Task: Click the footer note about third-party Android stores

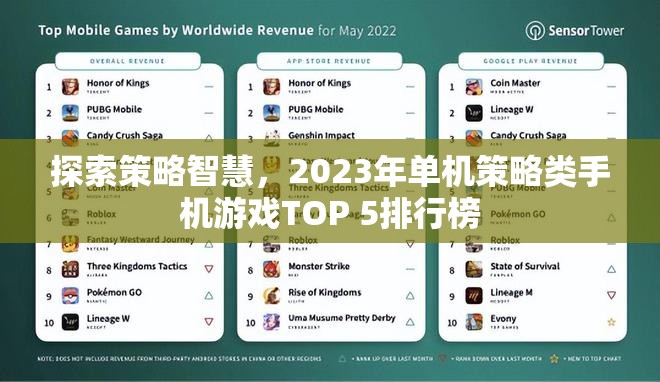Action: point(179,359)
